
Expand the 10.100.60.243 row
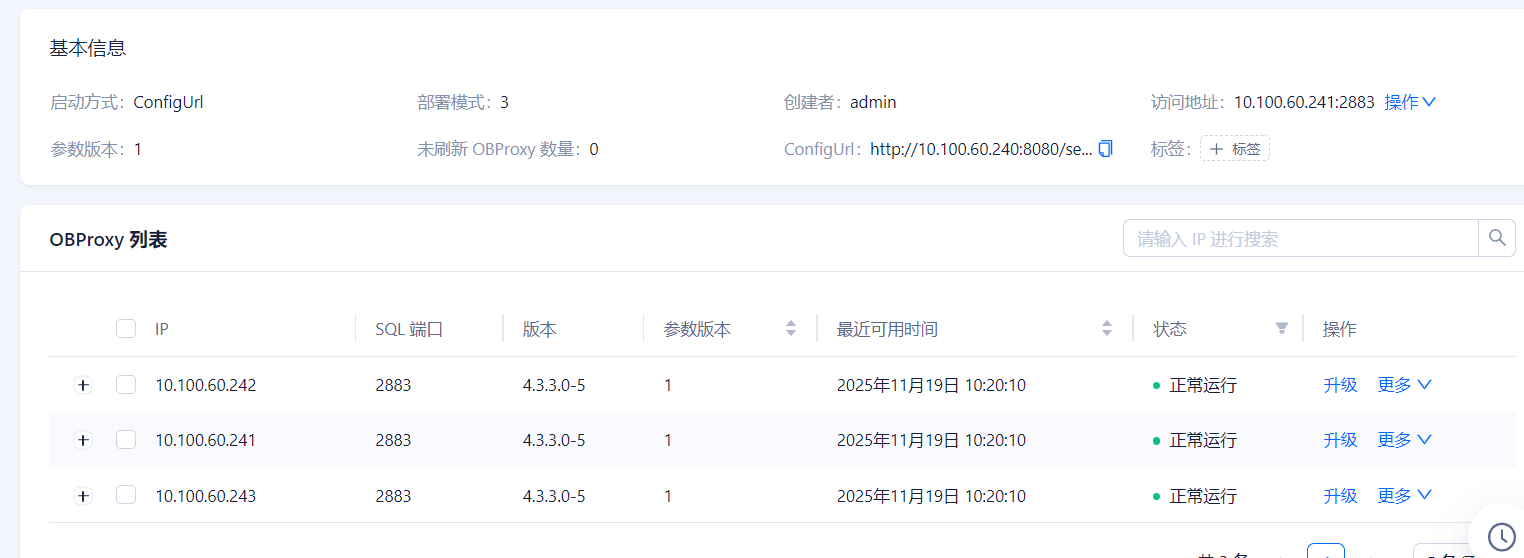pyautogui.click(x=83, y=496)
